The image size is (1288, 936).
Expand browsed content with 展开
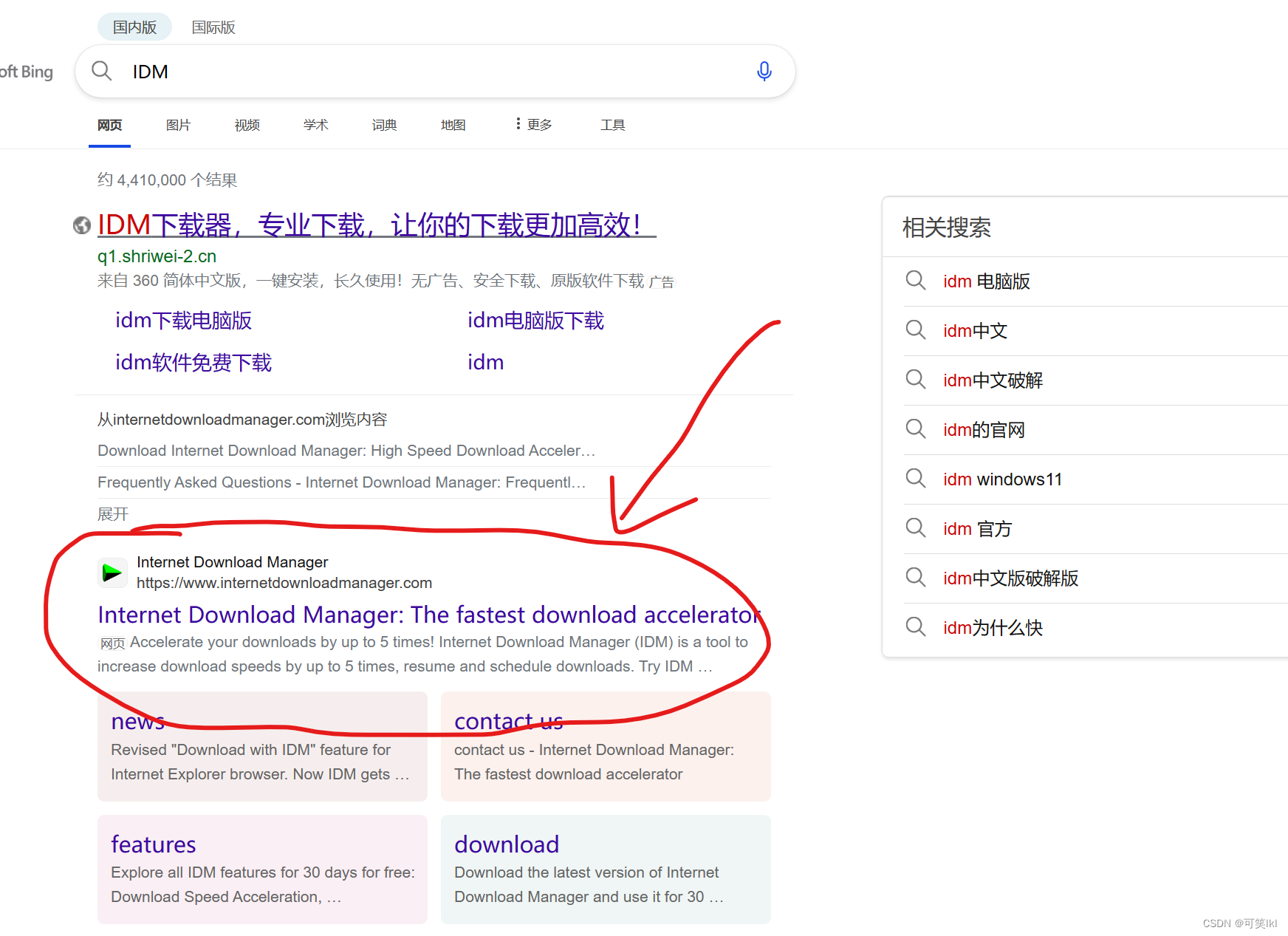coord(113,513)
